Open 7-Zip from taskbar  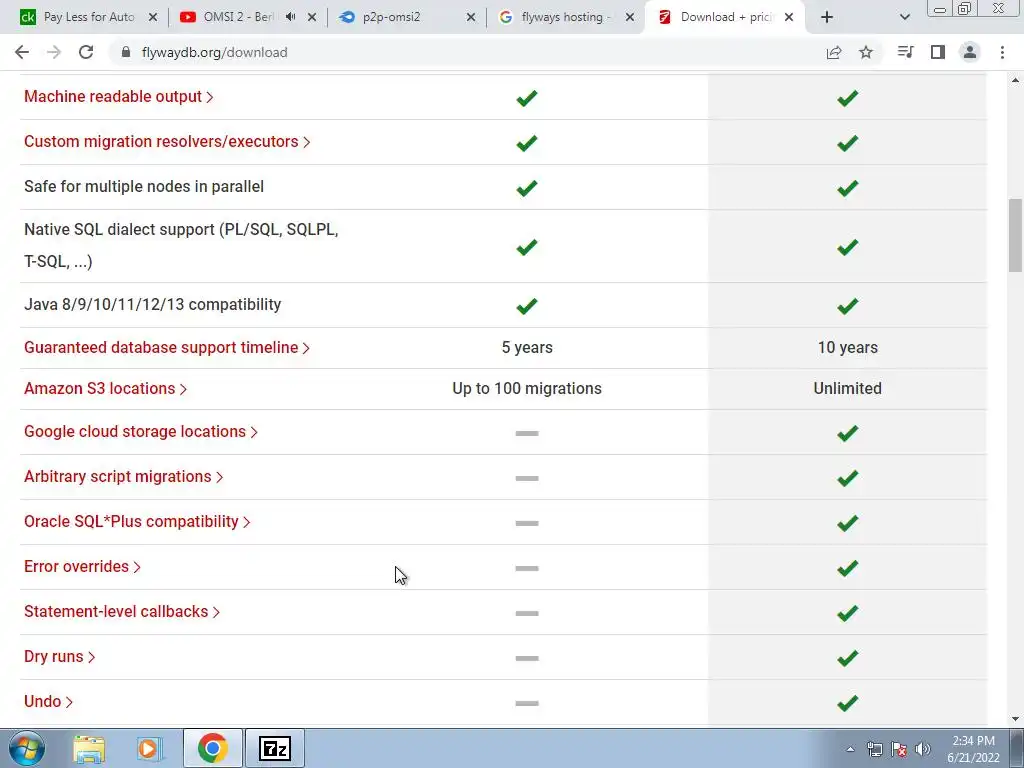[274, 748]
